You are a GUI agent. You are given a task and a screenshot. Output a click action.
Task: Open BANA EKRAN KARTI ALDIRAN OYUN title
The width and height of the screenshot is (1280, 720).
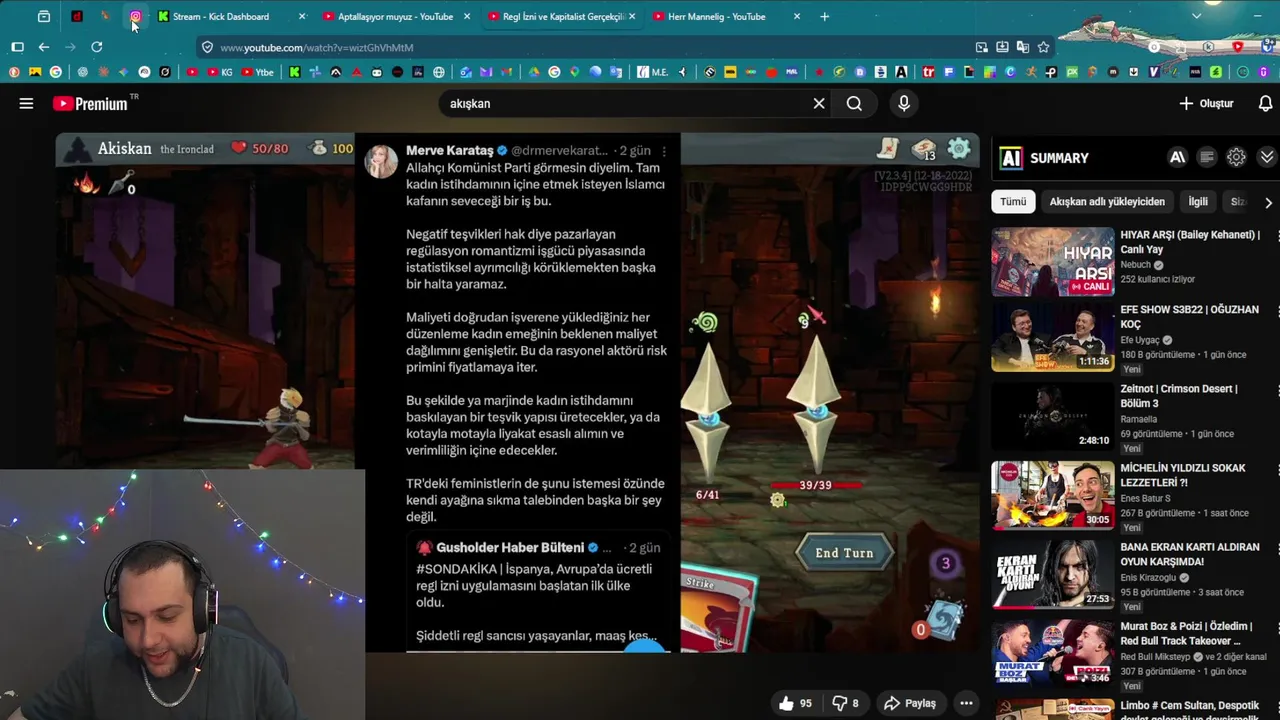[1189, 554]
